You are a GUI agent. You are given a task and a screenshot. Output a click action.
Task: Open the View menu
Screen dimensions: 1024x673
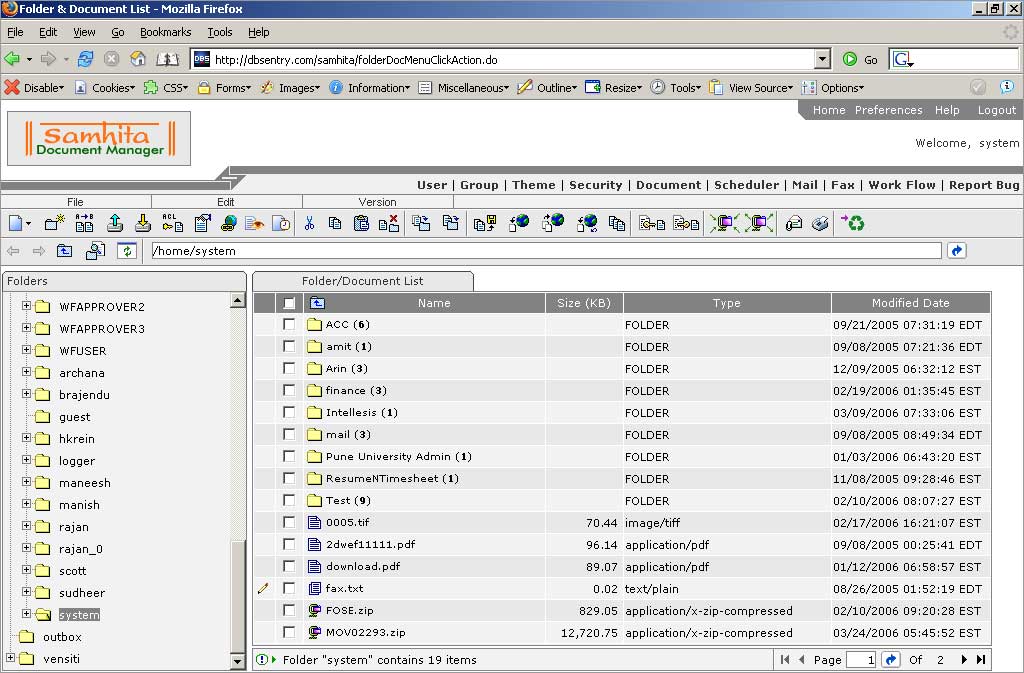(84, 32)
